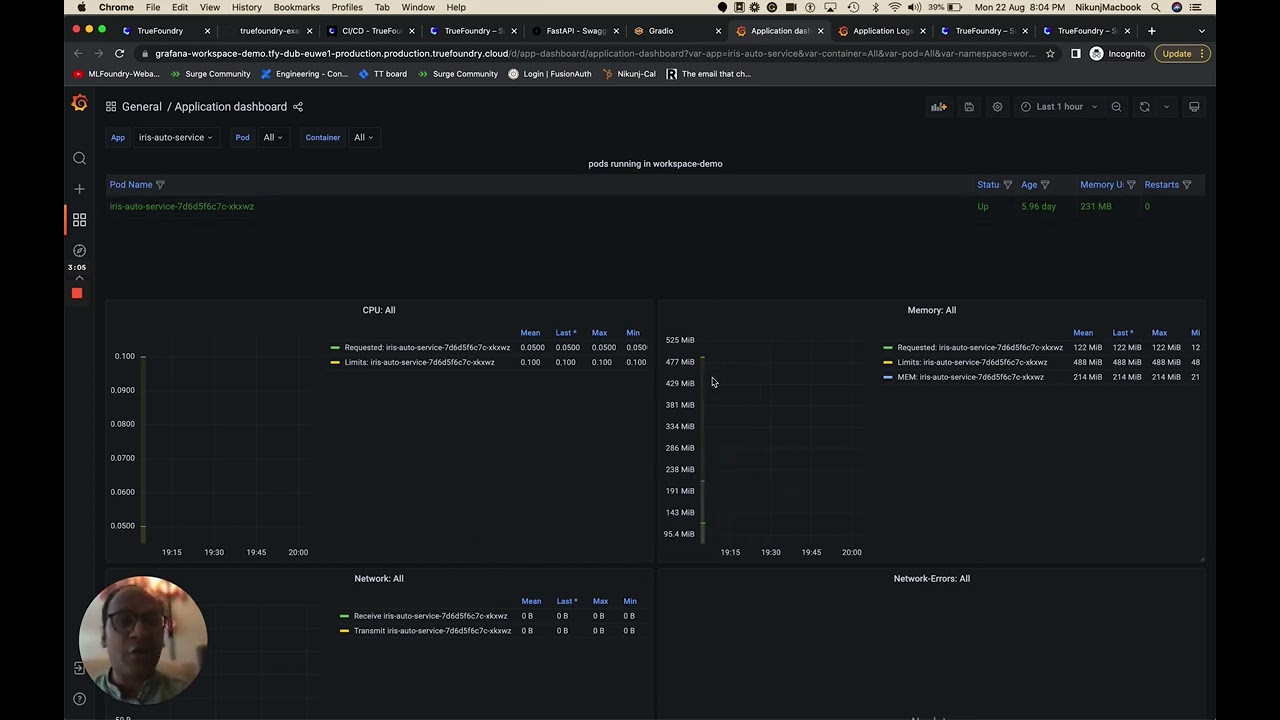Open the dashboard grid icon beside General

point(111,107)
